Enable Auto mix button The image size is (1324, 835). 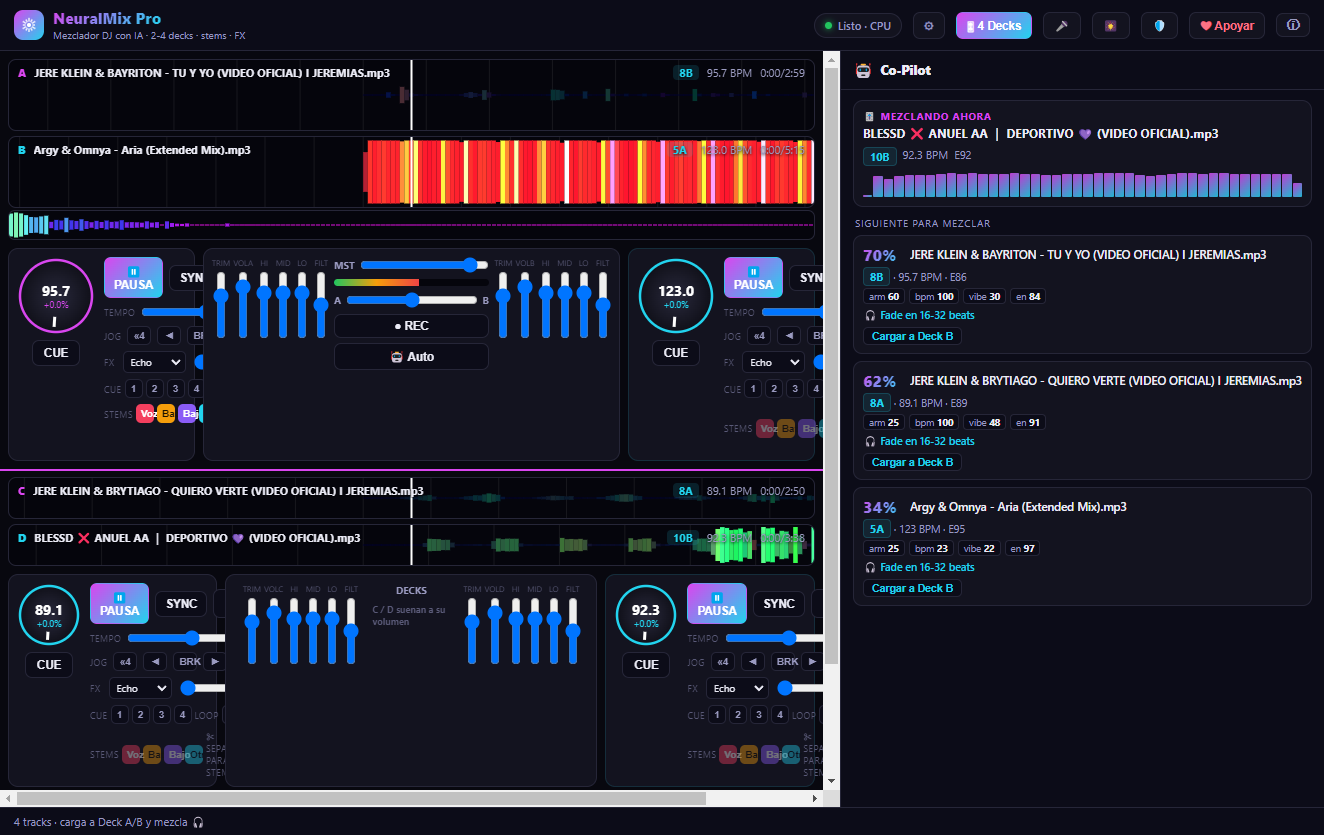pos(411,356)
